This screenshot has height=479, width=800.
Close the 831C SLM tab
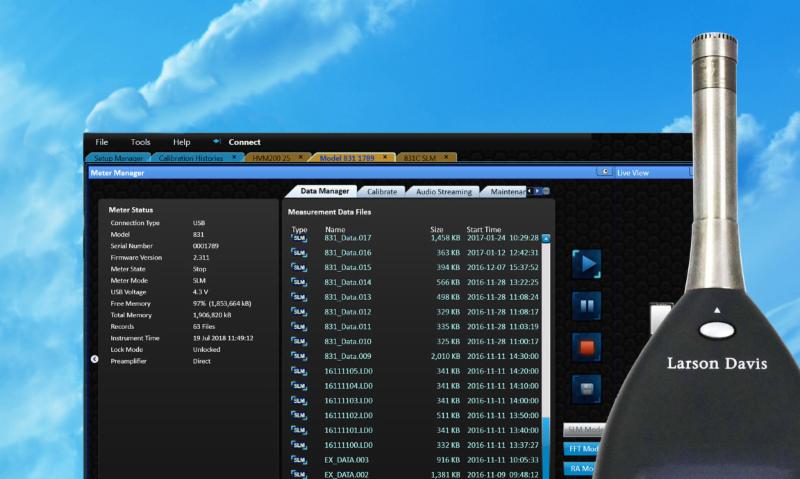tap(446, 157)
